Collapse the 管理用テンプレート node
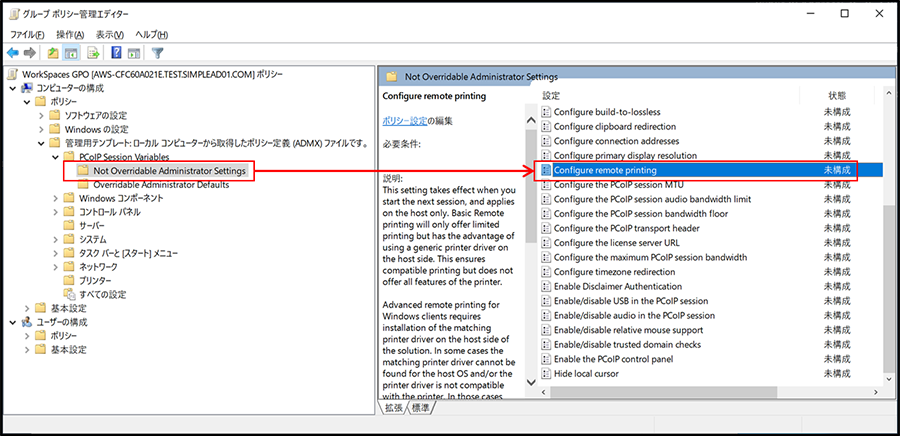 [x=41, y=143]
